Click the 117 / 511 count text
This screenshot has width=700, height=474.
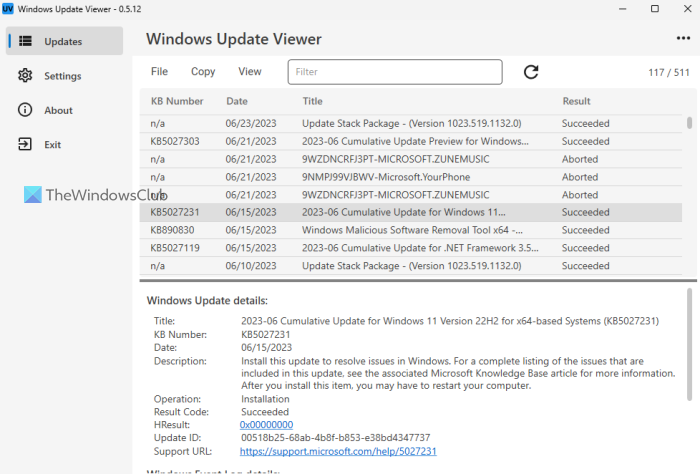pos(669,72)
